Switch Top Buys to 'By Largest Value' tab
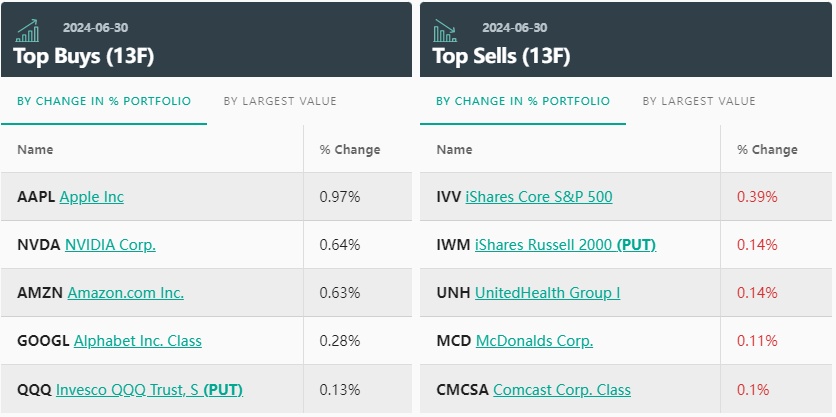Viewport: 836px width, 417px height. (280, 101)
